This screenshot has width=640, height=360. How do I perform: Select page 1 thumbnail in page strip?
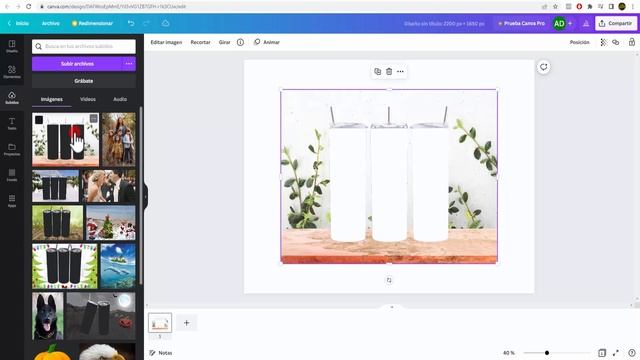pos(160,323)
